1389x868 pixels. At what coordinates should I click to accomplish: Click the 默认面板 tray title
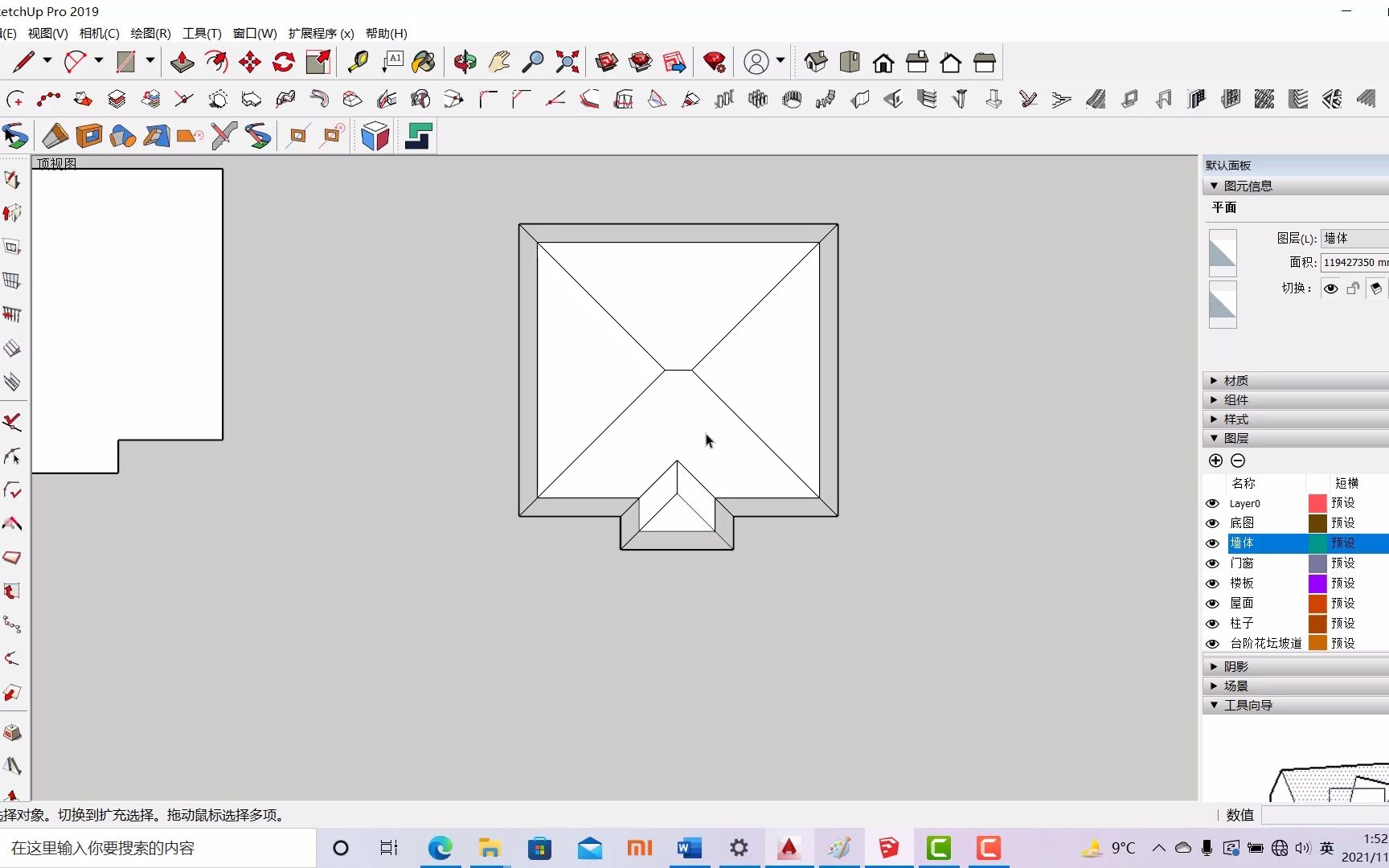1228,165
